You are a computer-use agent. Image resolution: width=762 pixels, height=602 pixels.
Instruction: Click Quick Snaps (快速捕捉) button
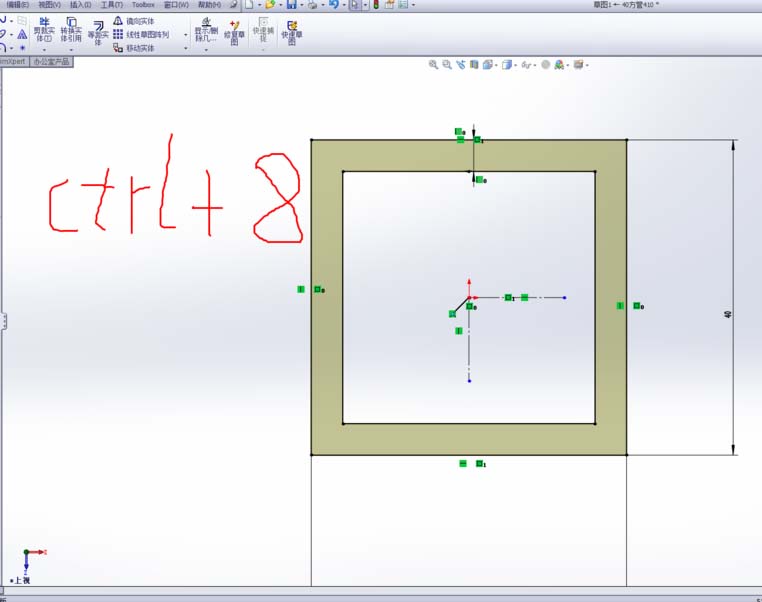(x=263, y=30)
